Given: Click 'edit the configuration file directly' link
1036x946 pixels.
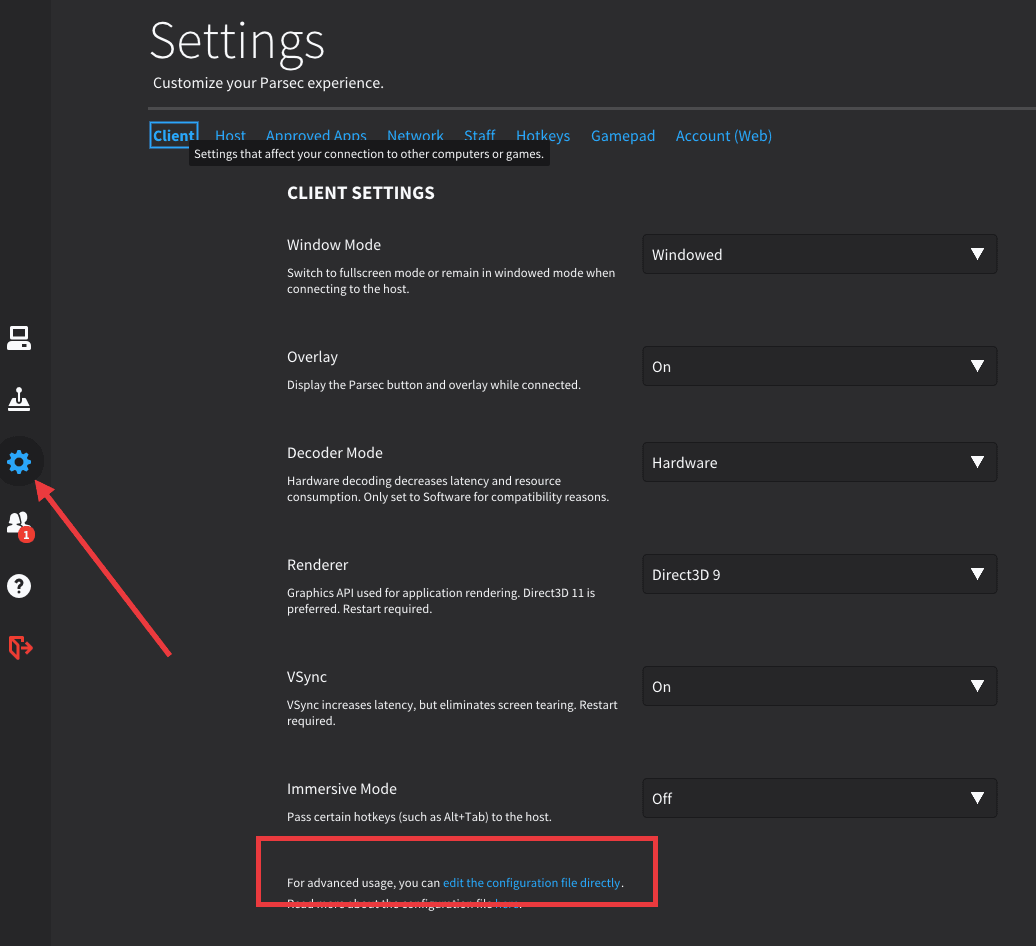Looking at the screenshot, I should click(x=531, y=883).
